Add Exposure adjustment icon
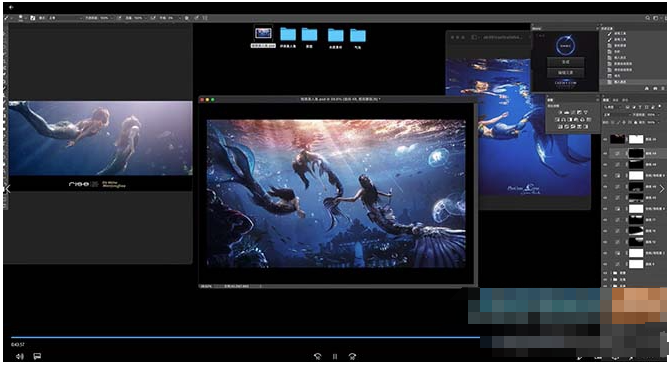This screenshot has width=670, height=366. tap(579, 112)
